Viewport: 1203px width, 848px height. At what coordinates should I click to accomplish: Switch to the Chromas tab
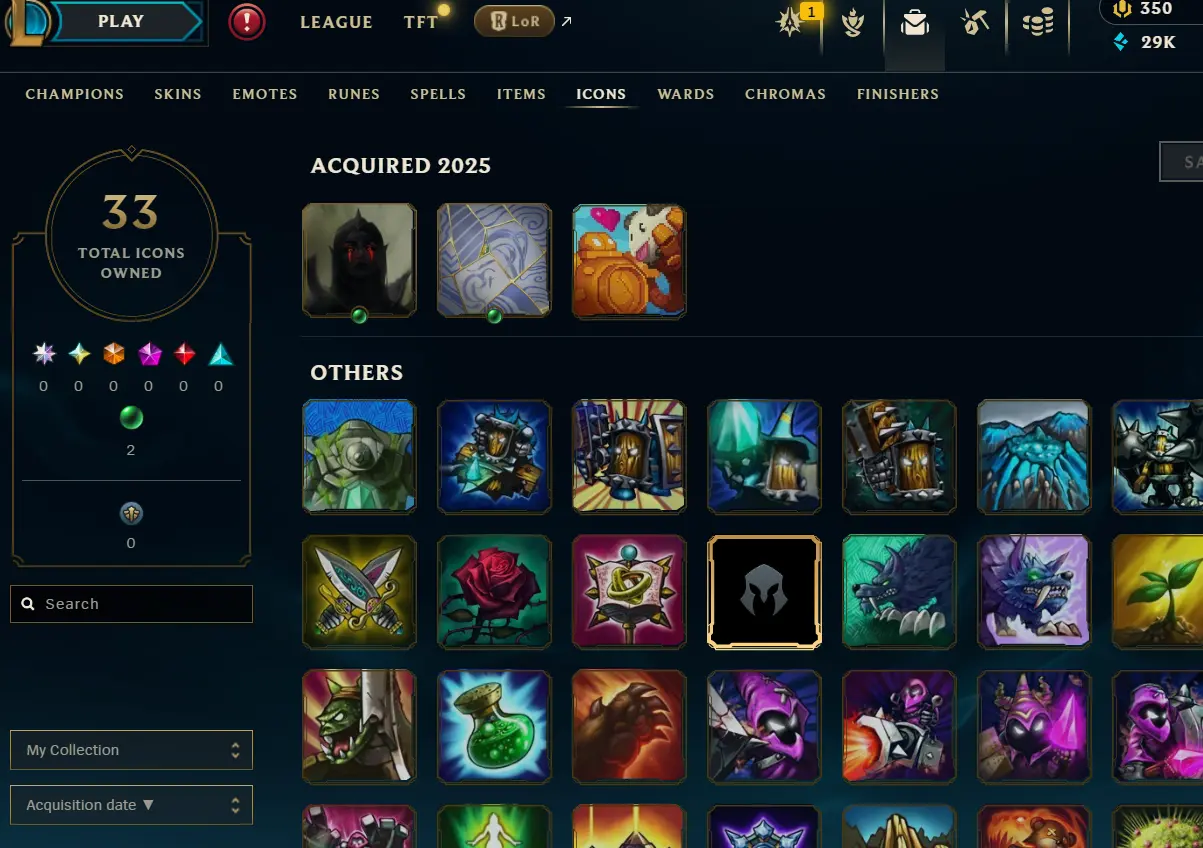click(x=785, y=94)
